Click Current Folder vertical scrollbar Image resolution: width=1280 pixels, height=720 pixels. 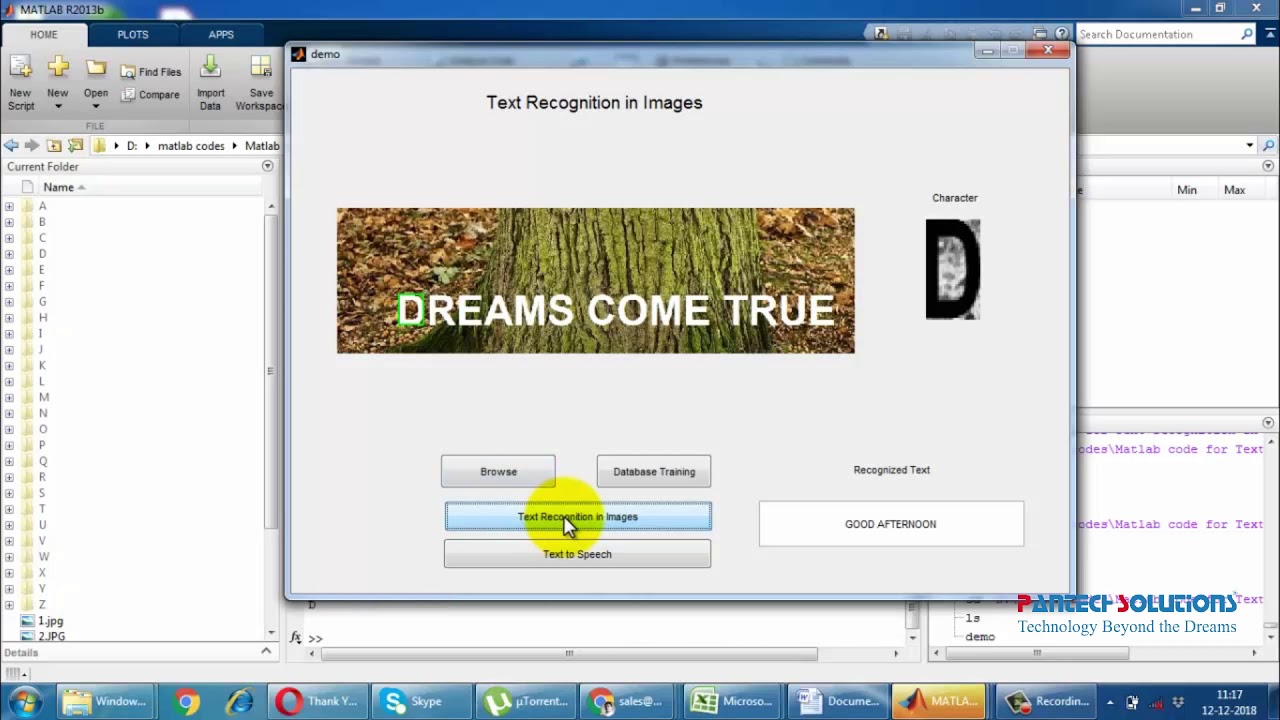tap(270, 370)
